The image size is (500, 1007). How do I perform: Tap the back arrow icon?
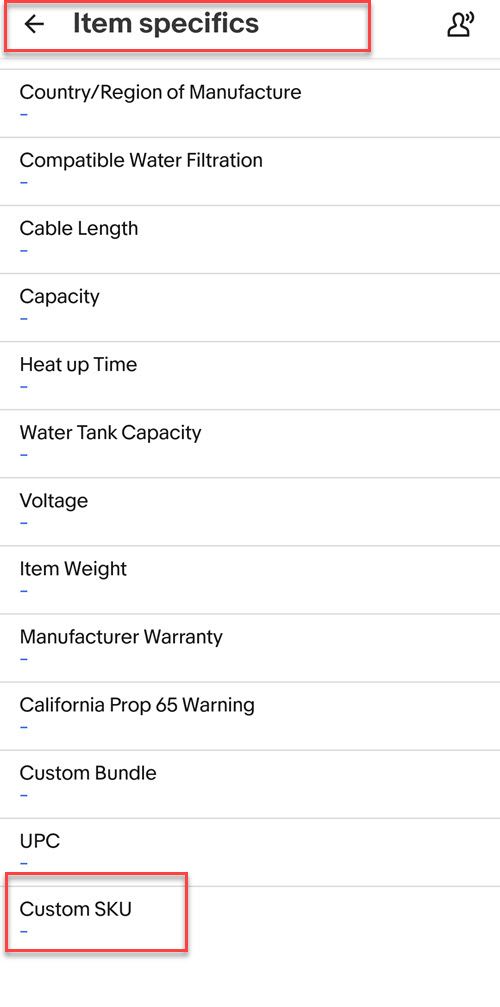(34, 24)
